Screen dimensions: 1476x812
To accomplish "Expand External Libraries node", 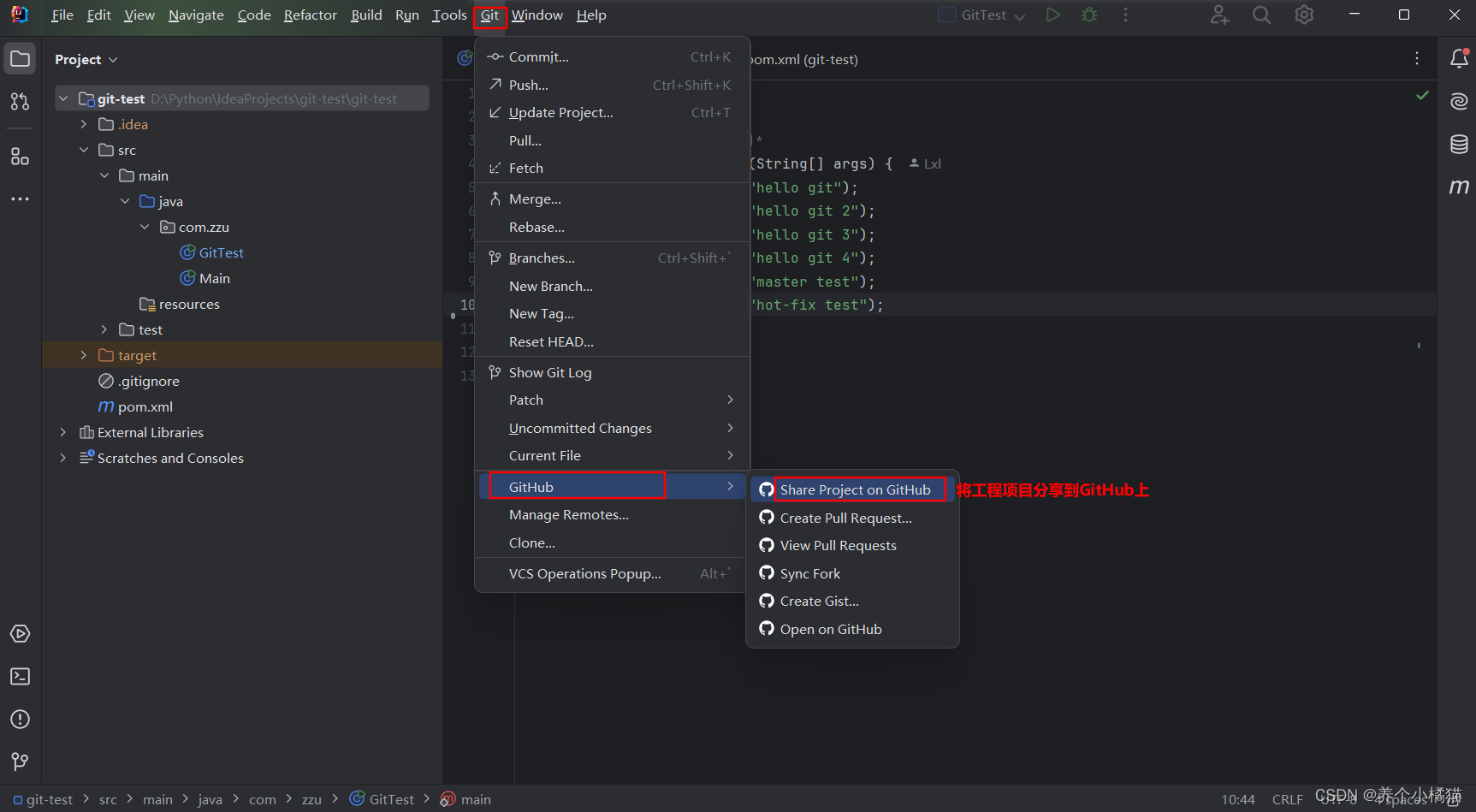I will pyautogui.click(x=63, y=432).
